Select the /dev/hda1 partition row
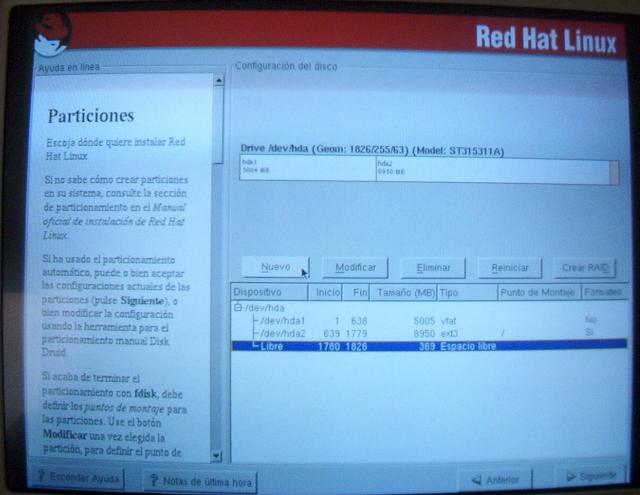The width and height of the screenshot is (640, 495). point(429,321)
